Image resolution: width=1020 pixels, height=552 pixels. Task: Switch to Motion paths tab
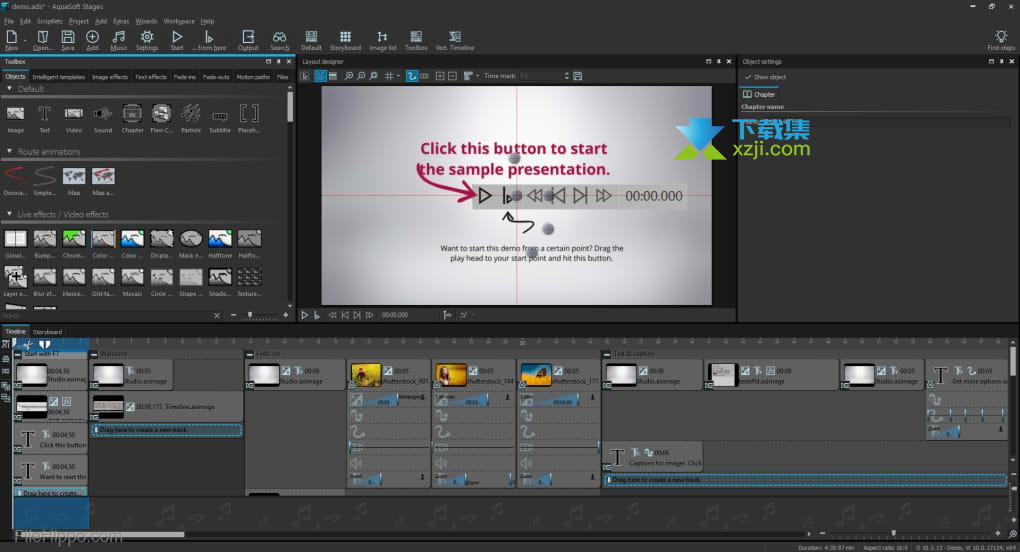click(x=253, y=77)
